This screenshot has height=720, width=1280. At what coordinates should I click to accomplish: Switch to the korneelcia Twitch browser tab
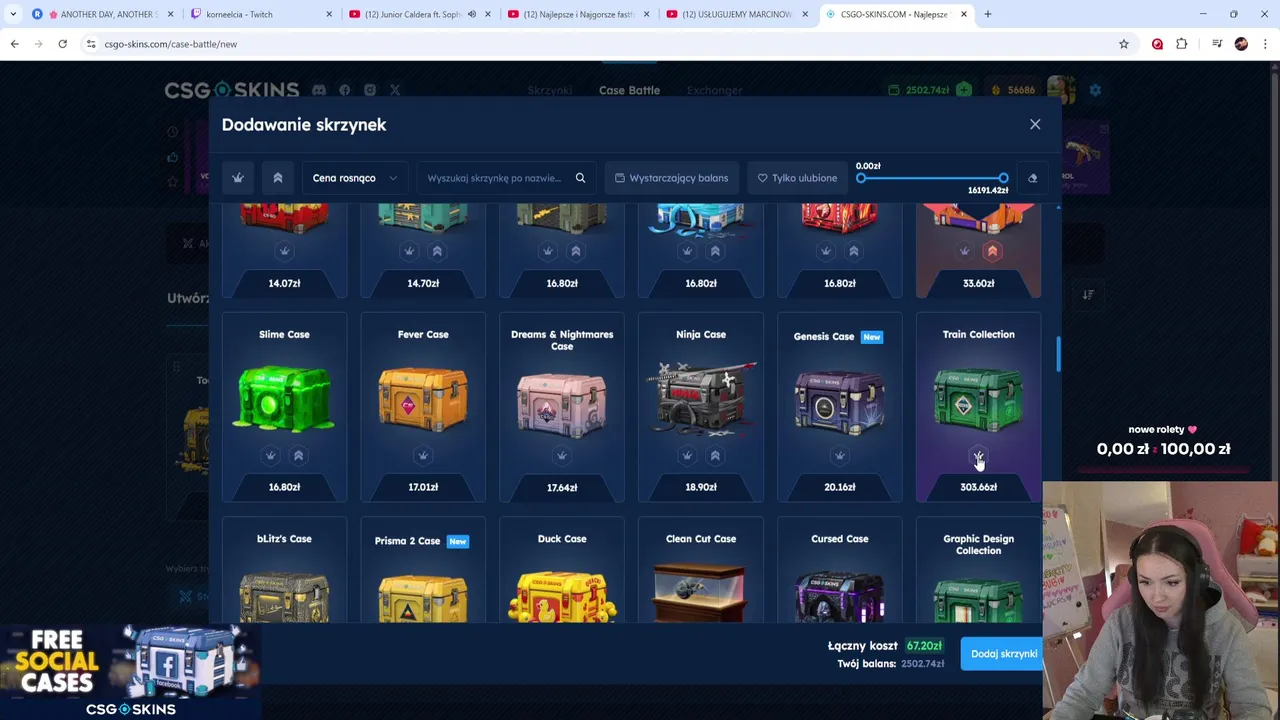click(260, 14)
